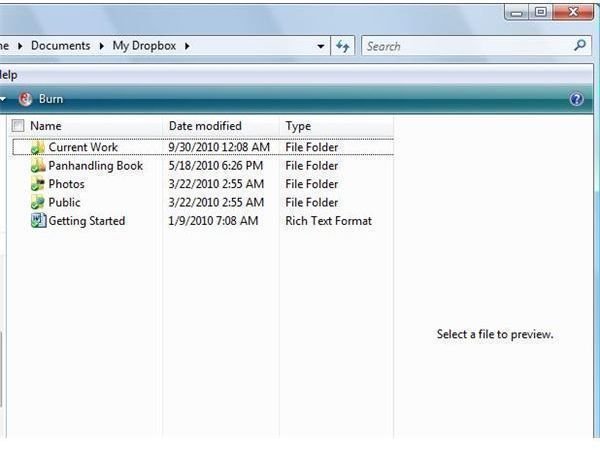Maximize the explorer window

pos(540,12)
